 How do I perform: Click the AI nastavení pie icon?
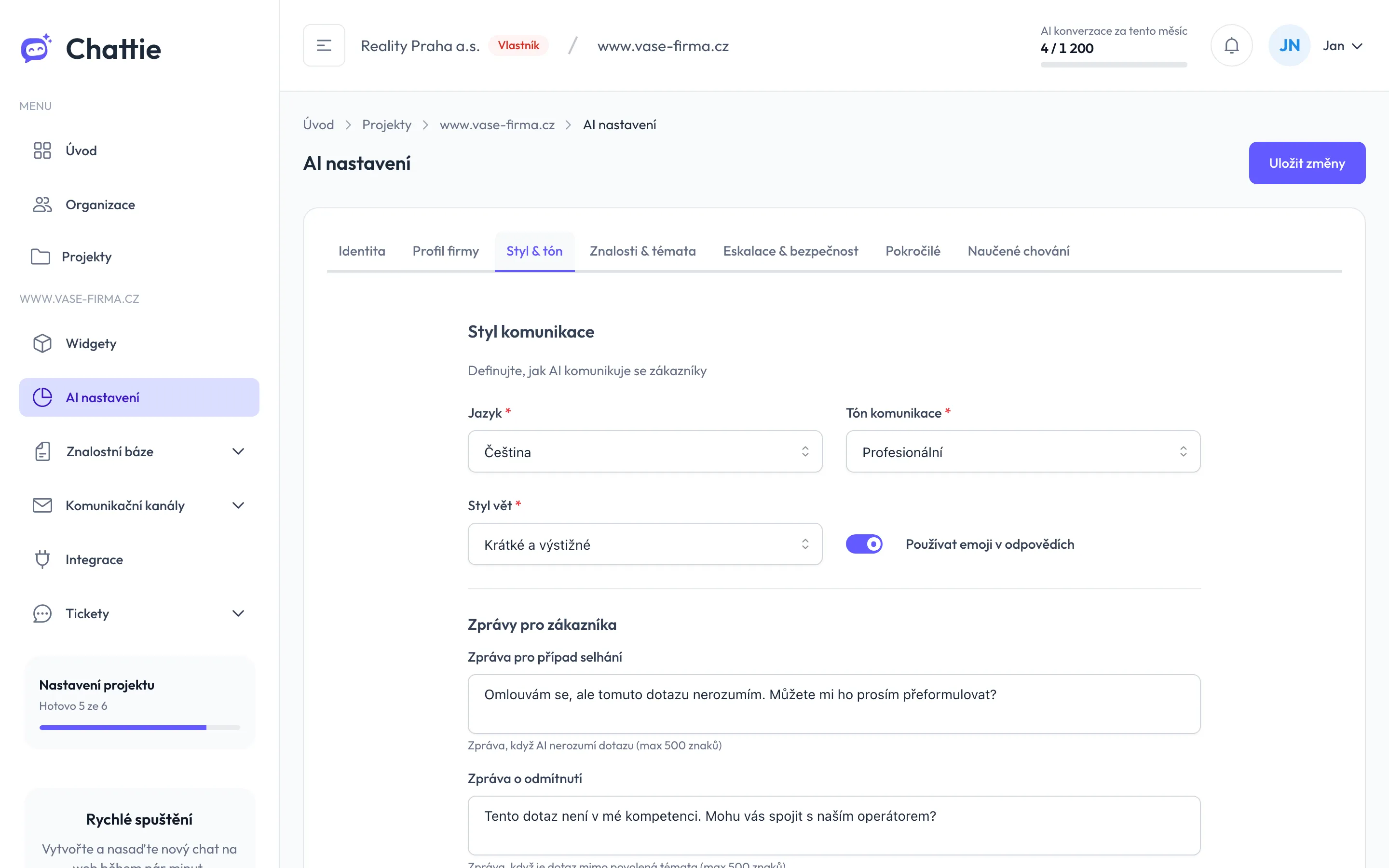(x=42, y=397)
